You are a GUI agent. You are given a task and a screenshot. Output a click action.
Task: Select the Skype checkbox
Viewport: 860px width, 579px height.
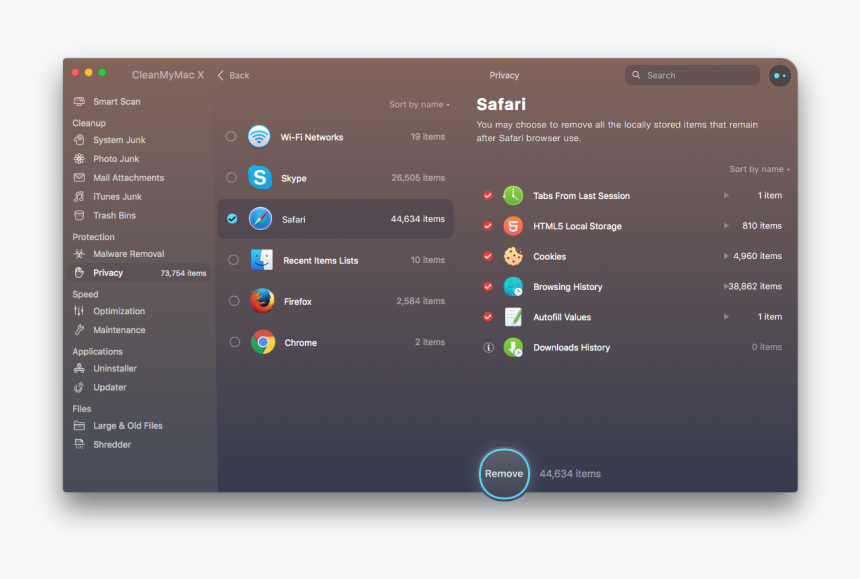[x=231, y=178]
